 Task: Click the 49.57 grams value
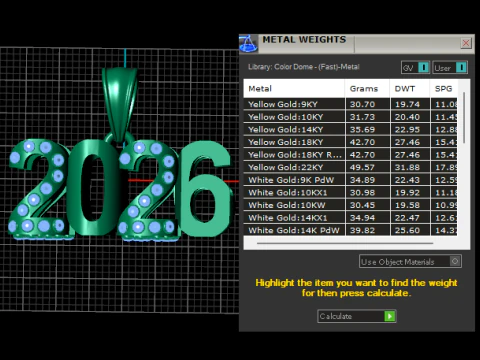click(x=362, y=167)
